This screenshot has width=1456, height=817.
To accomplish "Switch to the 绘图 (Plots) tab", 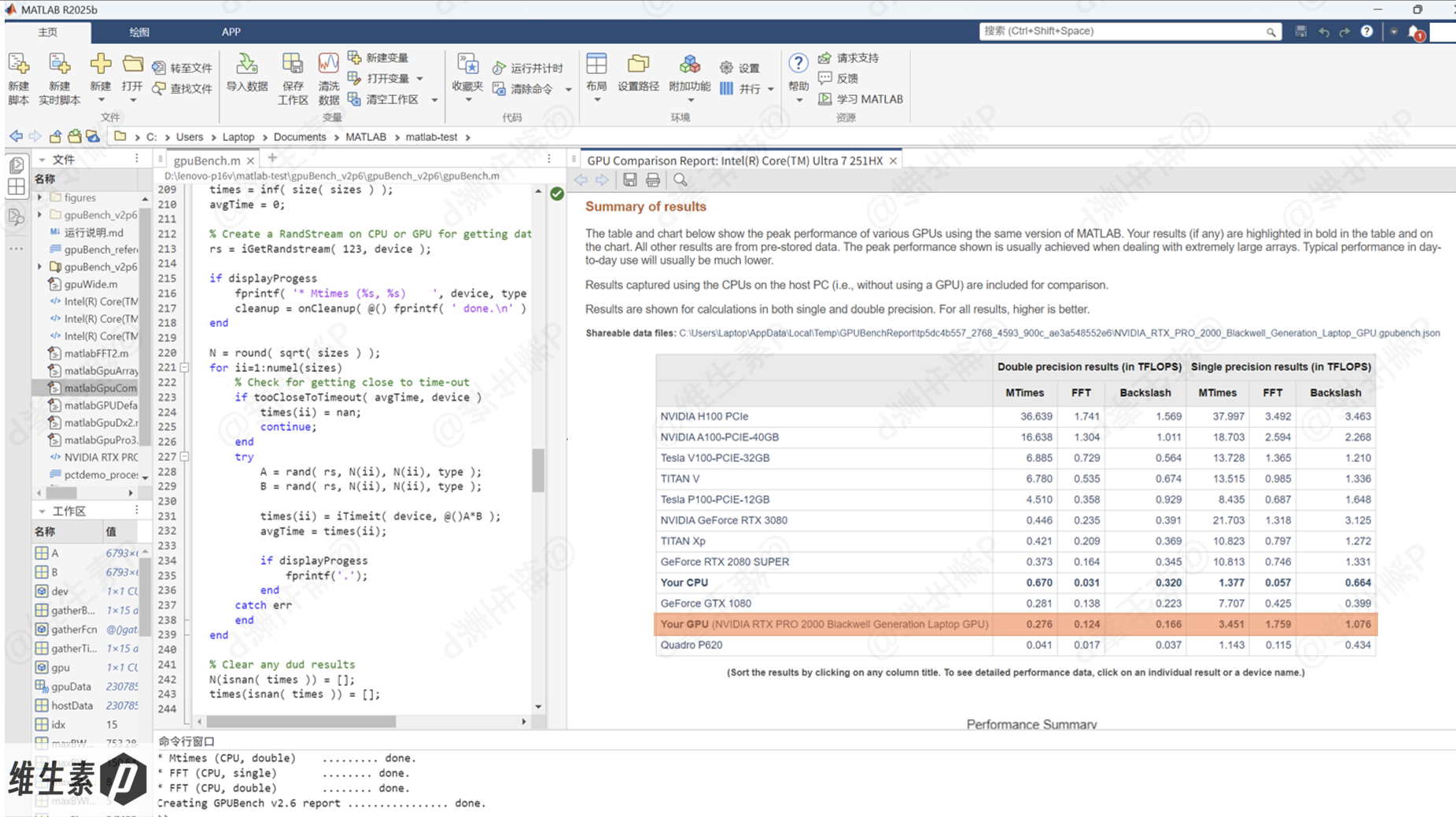I will (139, 32).
